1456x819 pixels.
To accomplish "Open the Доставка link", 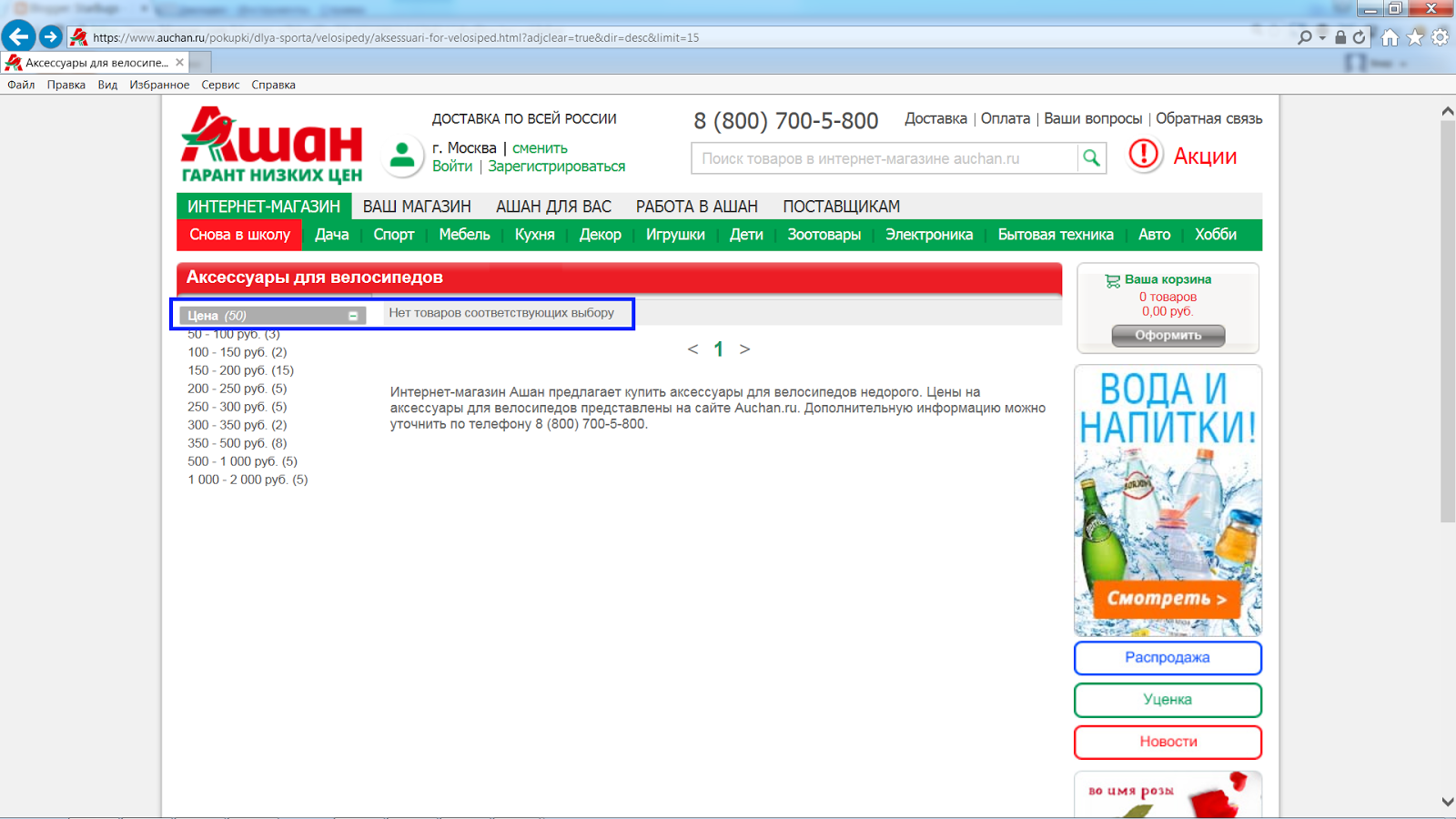I will click(x=935, y=118).
